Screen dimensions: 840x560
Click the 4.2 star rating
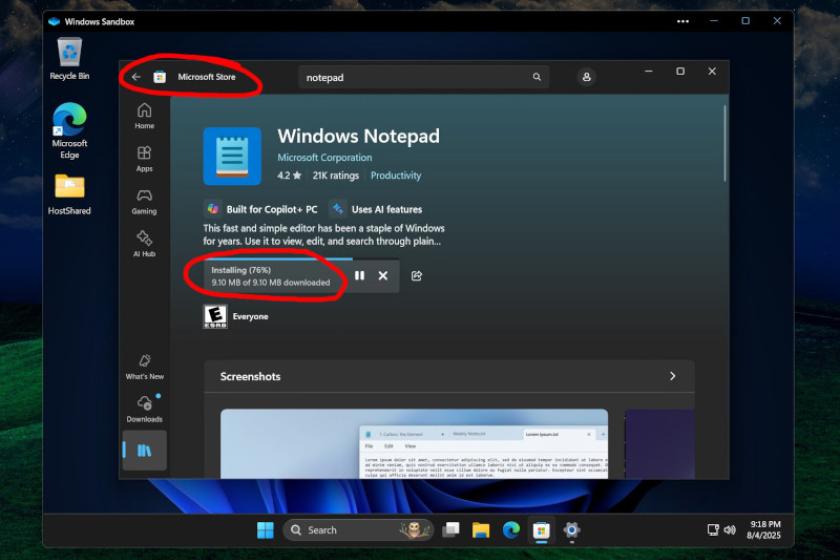[x=289, y=175]
